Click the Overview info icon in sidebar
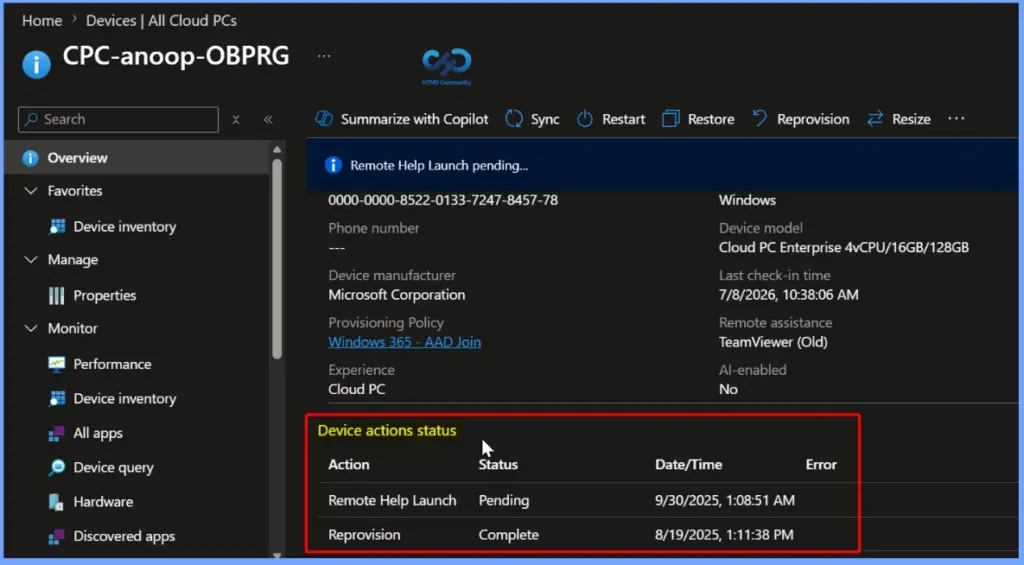This screenshot has width=1024, height=565. [30, 158]
